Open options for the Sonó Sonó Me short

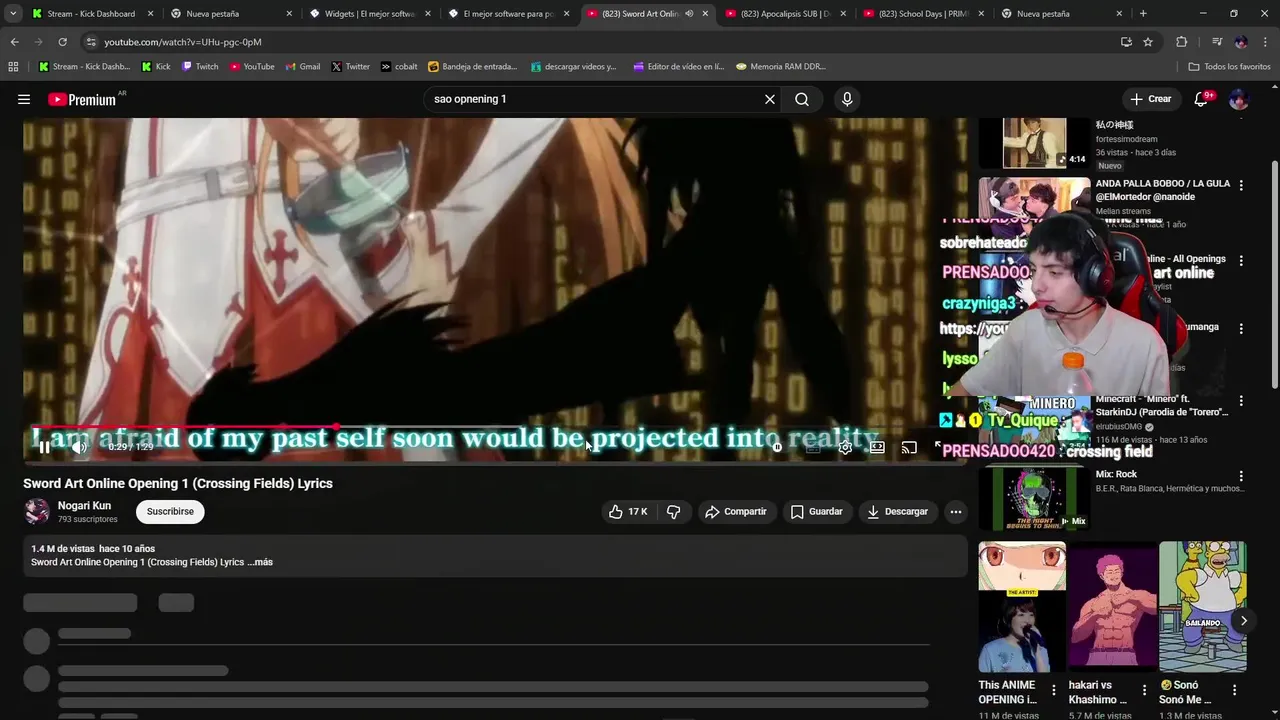point(1234,690)
